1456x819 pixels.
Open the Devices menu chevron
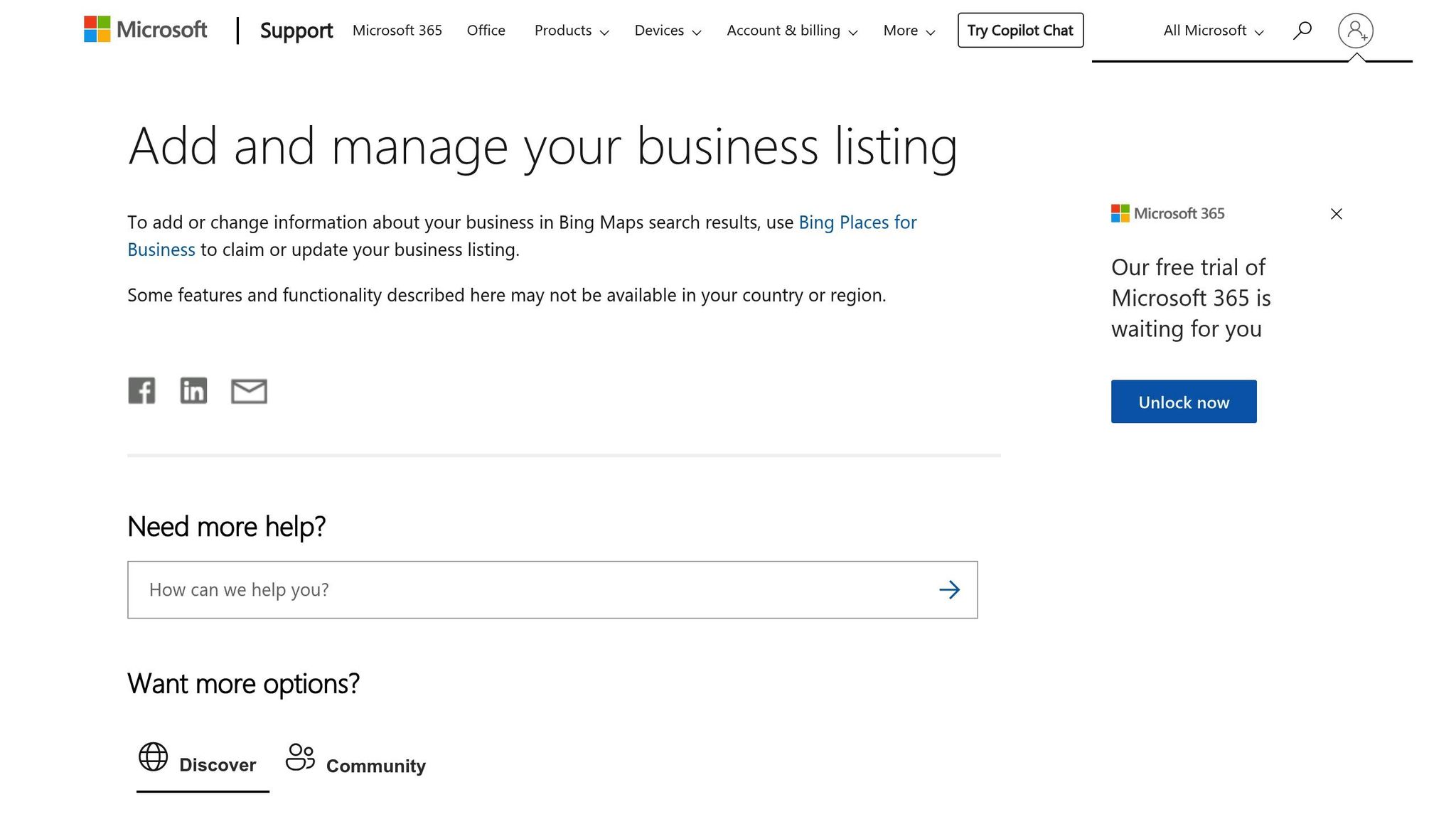pyautogui.click(x=697, y=32)
